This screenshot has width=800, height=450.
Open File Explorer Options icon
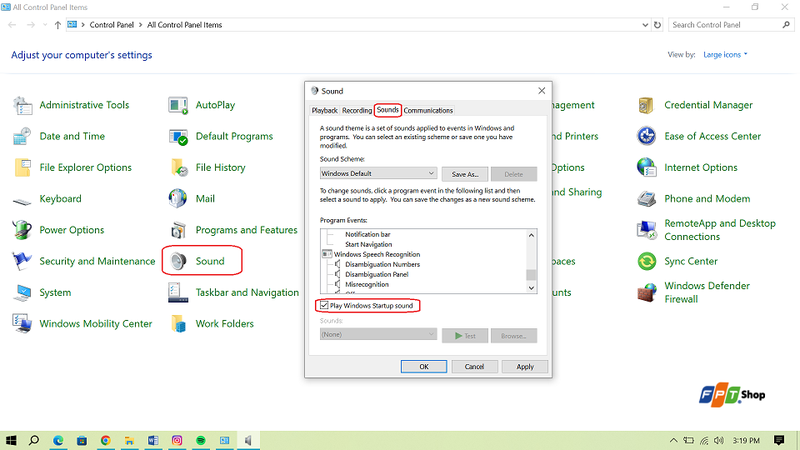pos(22,167)
